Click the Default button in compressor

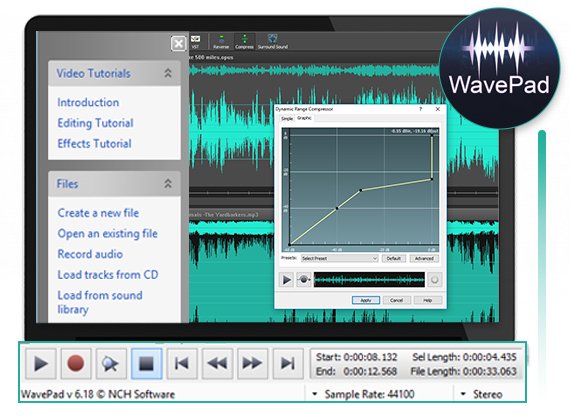[394, 259]
